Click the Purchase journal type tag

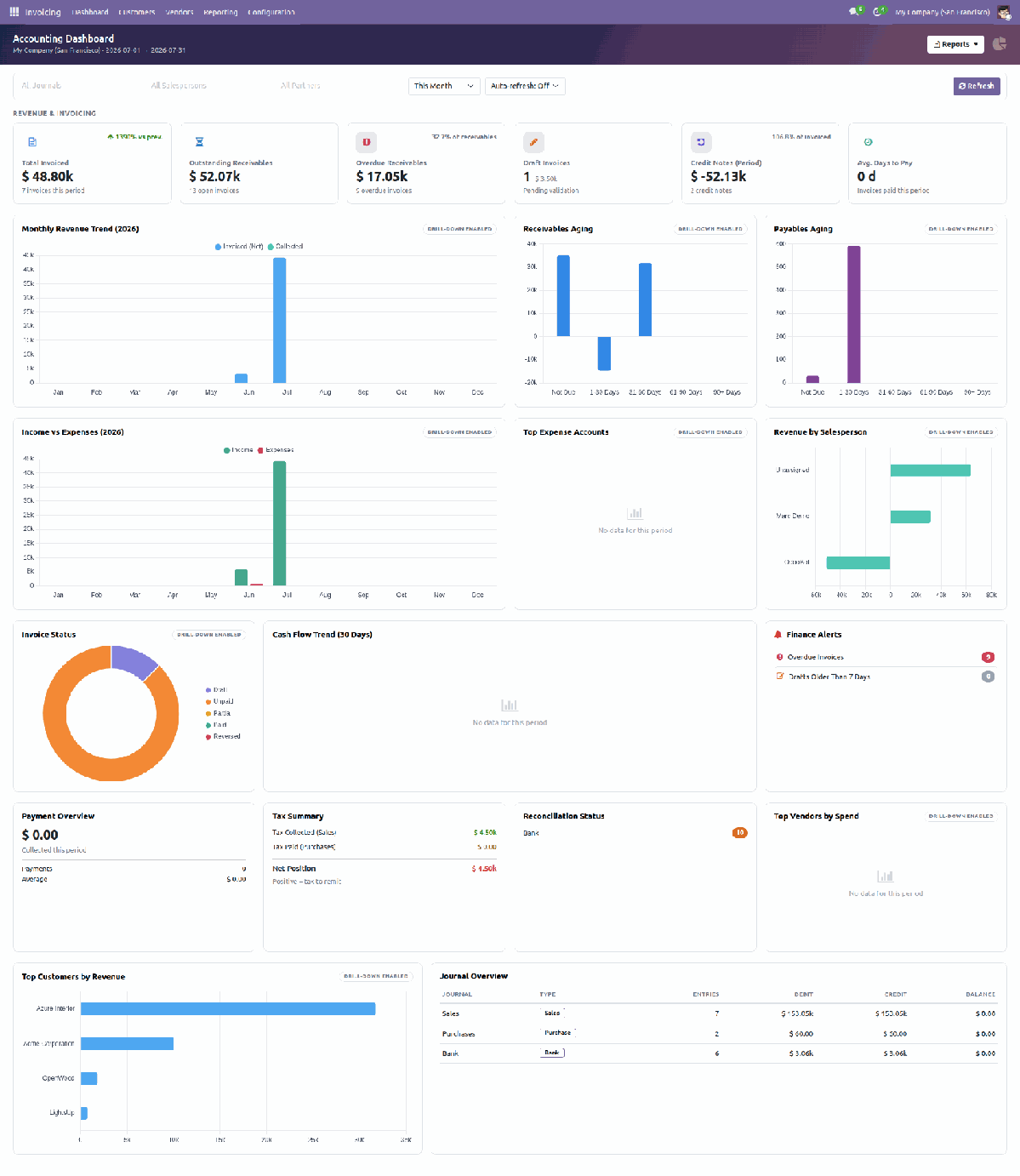coord(558,1032)
